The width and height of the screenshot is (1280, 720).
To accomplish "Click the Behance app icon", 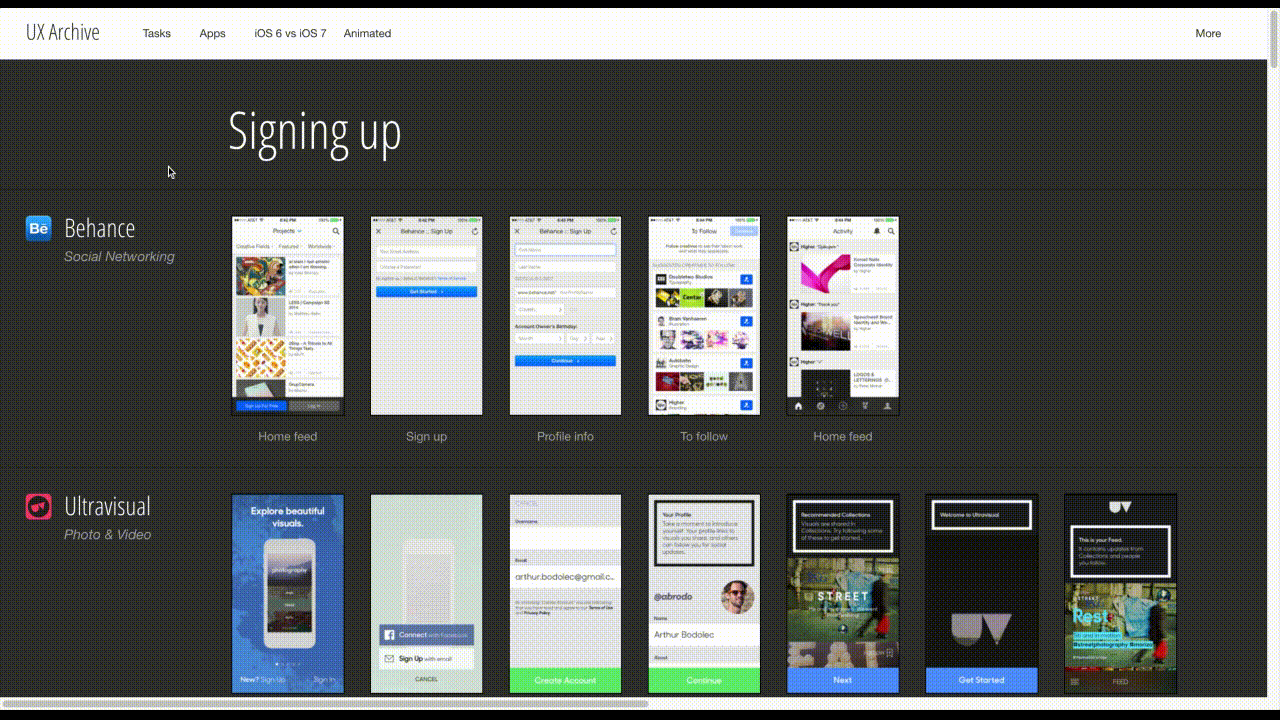I will coord(38,228).
